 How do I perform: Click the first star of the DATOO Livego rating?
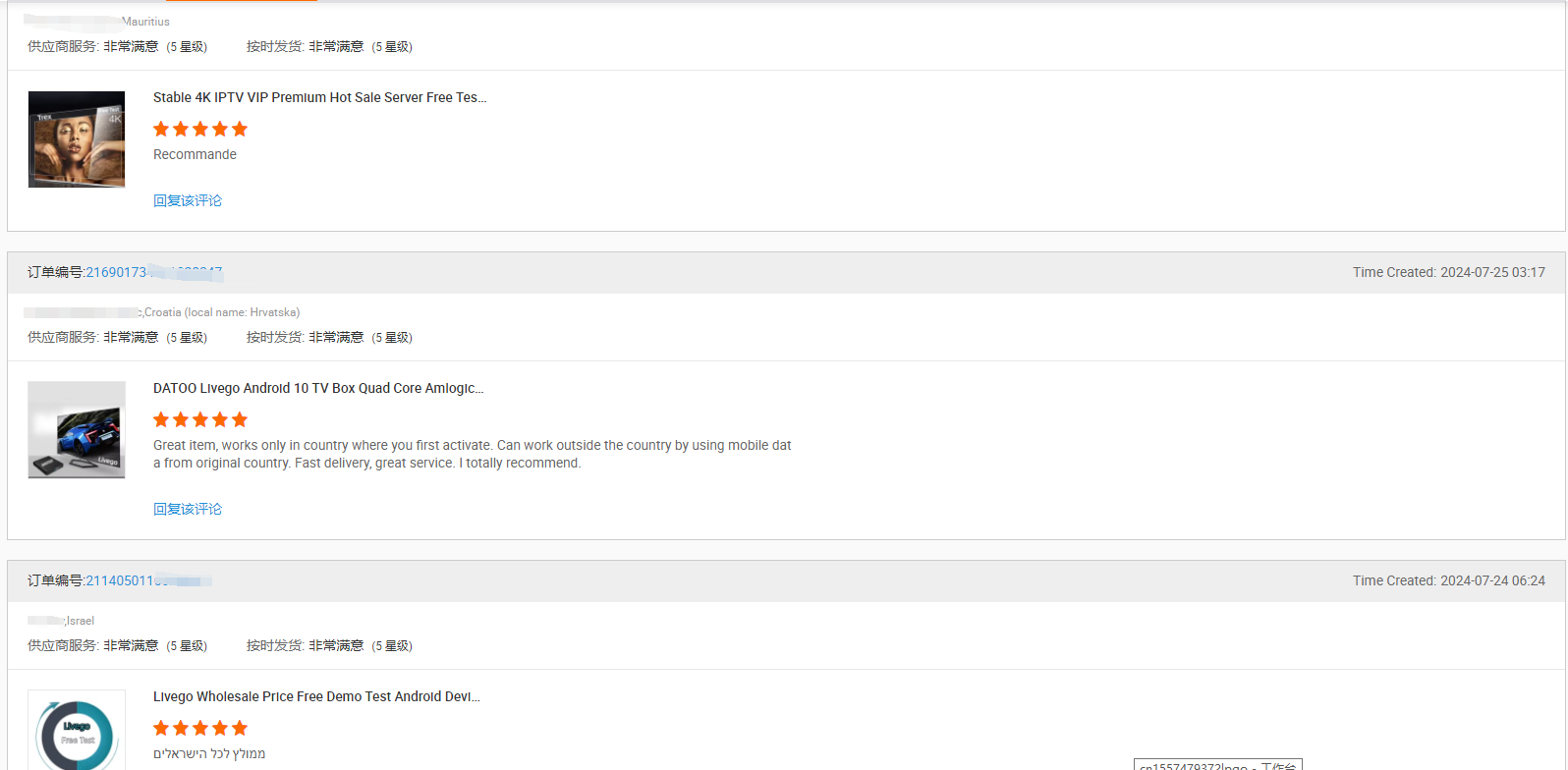coord(161,419)
